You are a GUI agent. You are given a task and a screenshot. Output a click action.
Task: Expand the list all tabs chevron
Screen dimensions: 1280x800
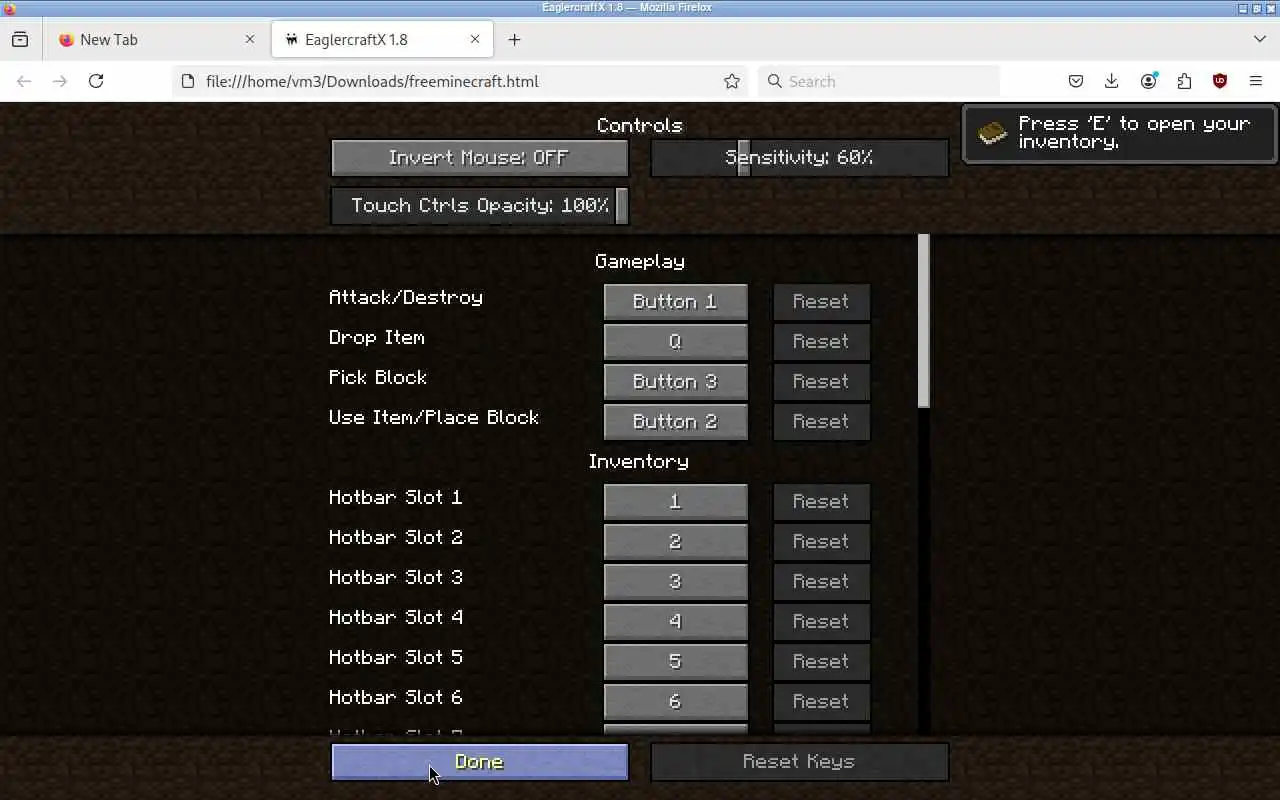click(1259, 40)
